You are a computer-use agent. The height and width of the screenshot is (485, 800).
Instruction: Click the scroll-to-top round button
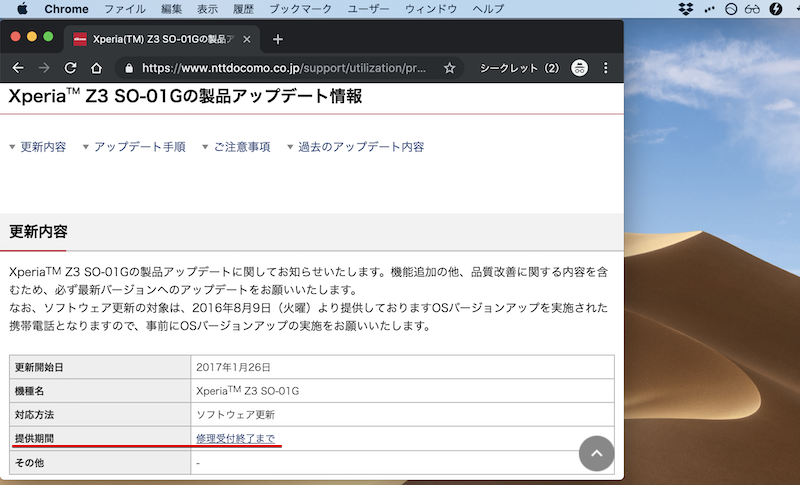[x=596, y=453]
